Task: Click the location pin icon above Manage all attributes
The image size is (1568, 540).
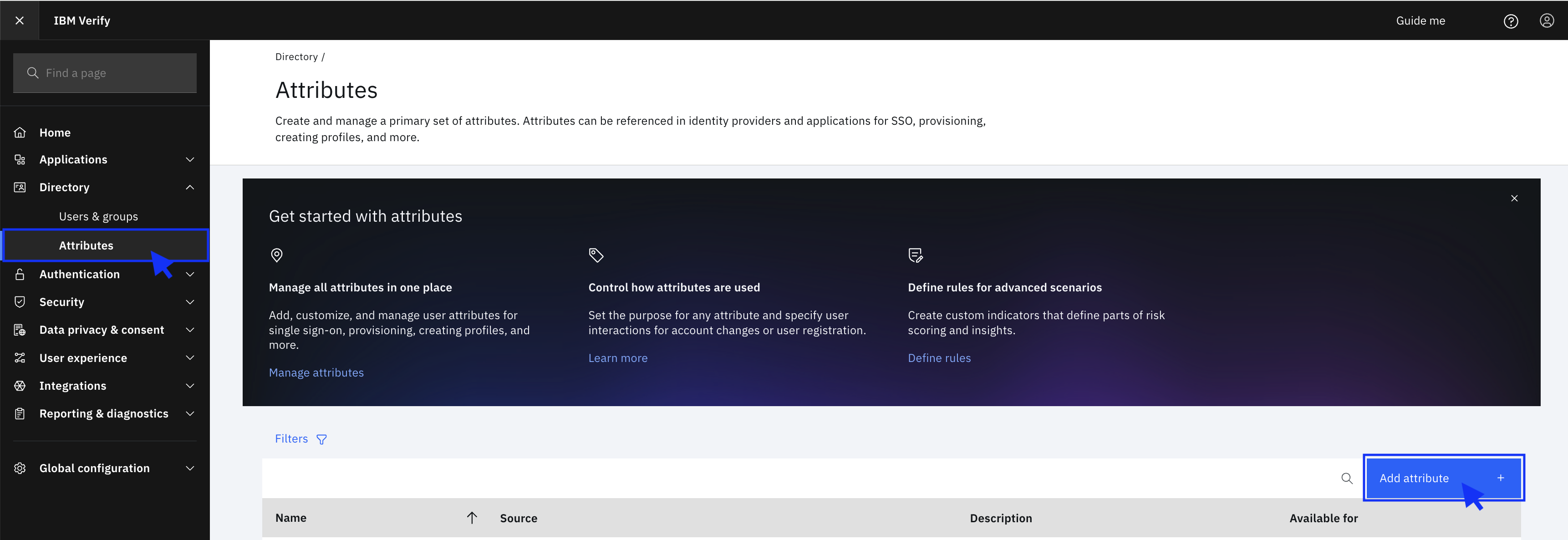Action: click(x=276, y=255)
